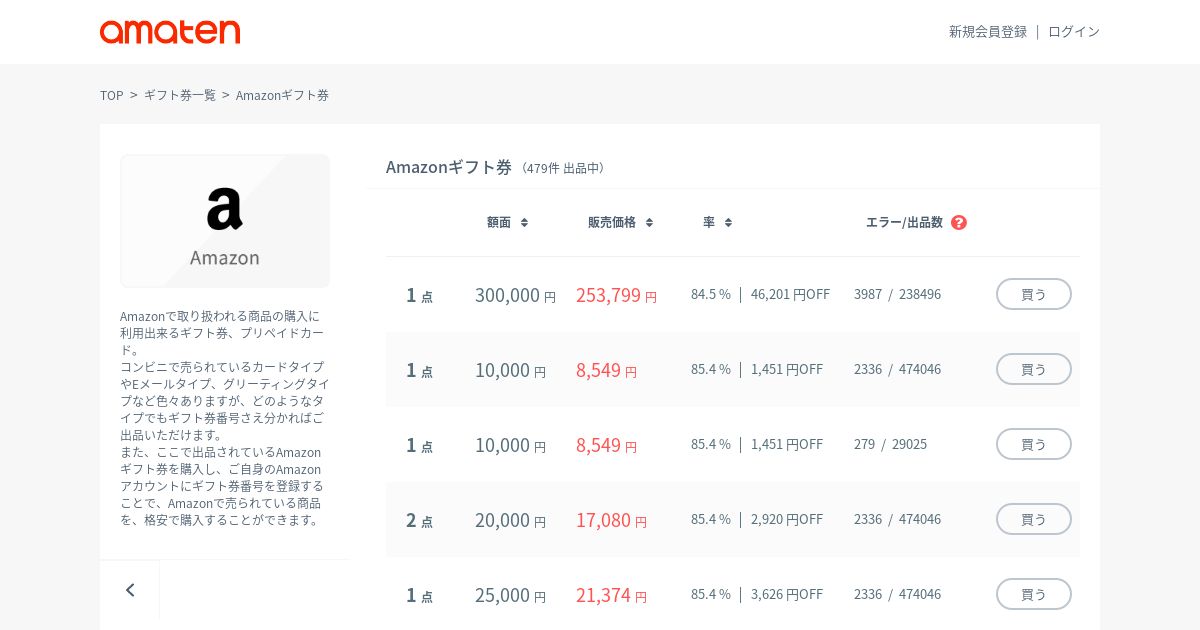Open 新規会員登録 registration page
This screenshot has width=1200, height=630.
click(x=987, y=32)
